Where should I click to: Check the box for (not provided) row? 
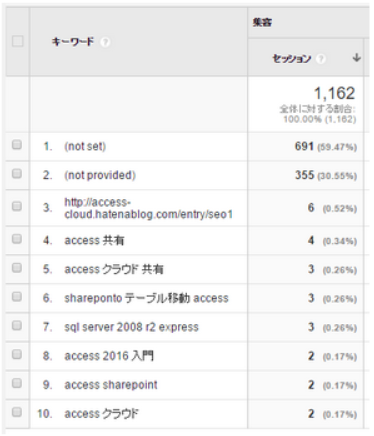(17, 173)
